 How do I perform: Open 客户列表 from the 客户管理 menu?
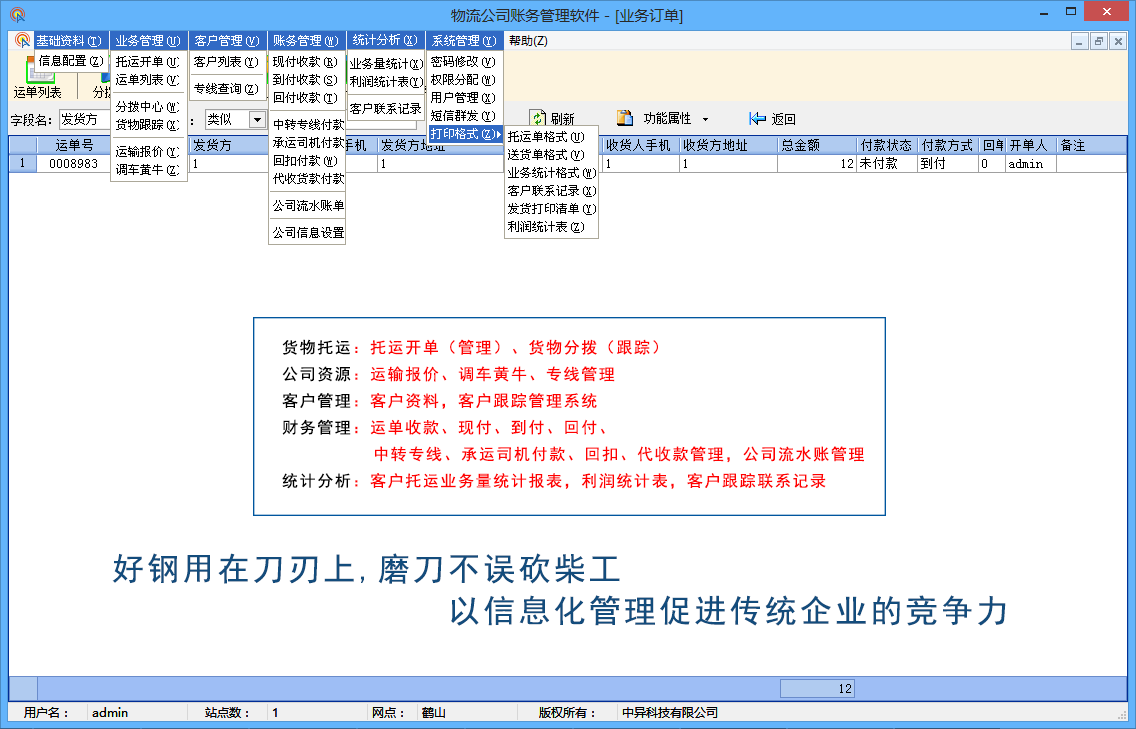(224, 59)
